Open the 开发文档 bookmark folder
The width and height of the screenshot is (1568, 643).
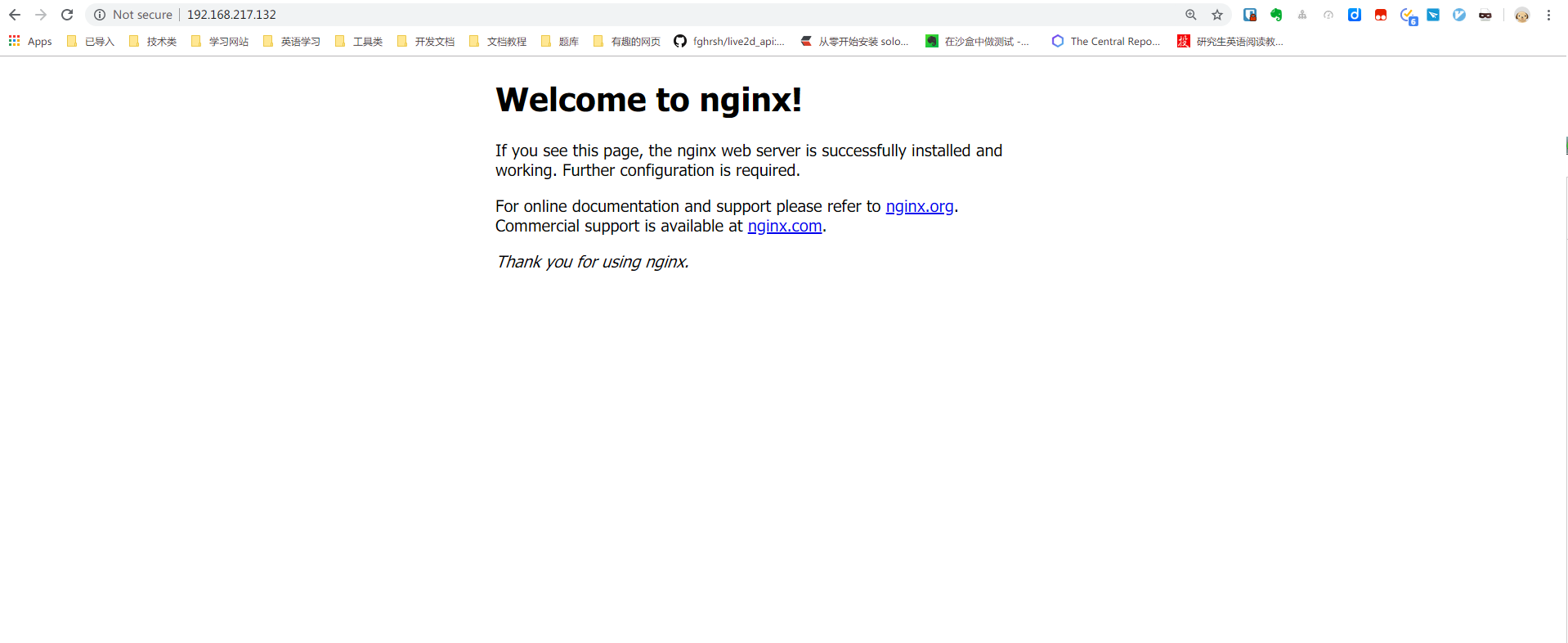(x=426, y=41)
